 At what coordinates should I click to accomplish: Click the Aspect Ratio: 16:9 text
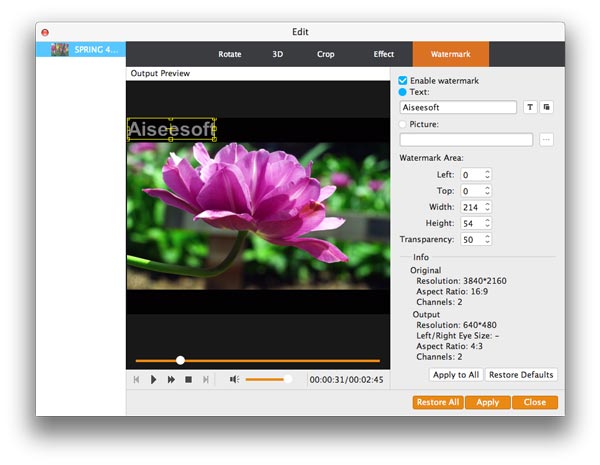[452, 292]
